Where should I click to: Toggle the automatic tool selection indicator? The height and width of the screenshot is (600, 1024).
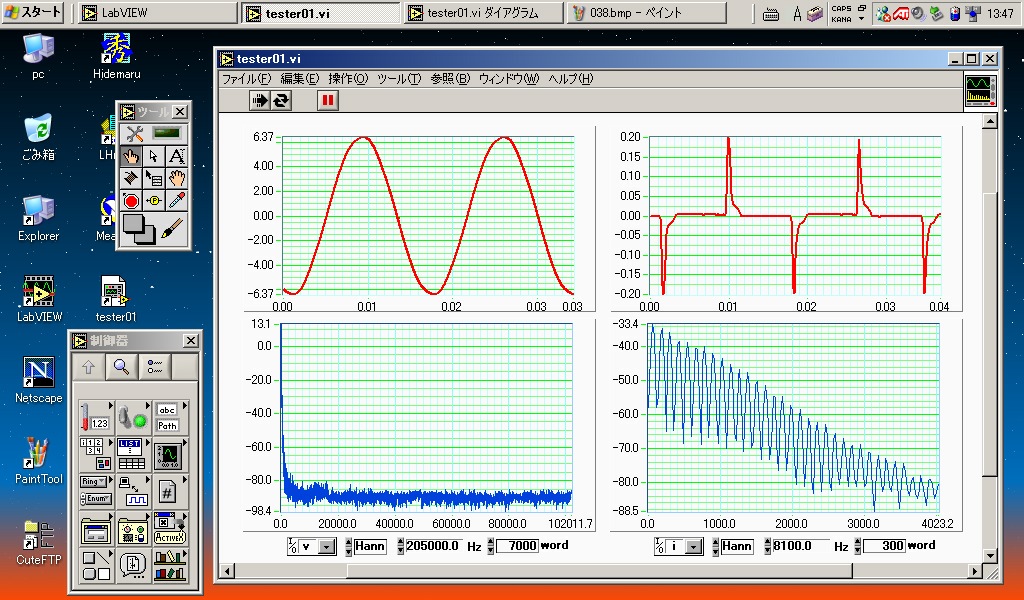[165, 133]
